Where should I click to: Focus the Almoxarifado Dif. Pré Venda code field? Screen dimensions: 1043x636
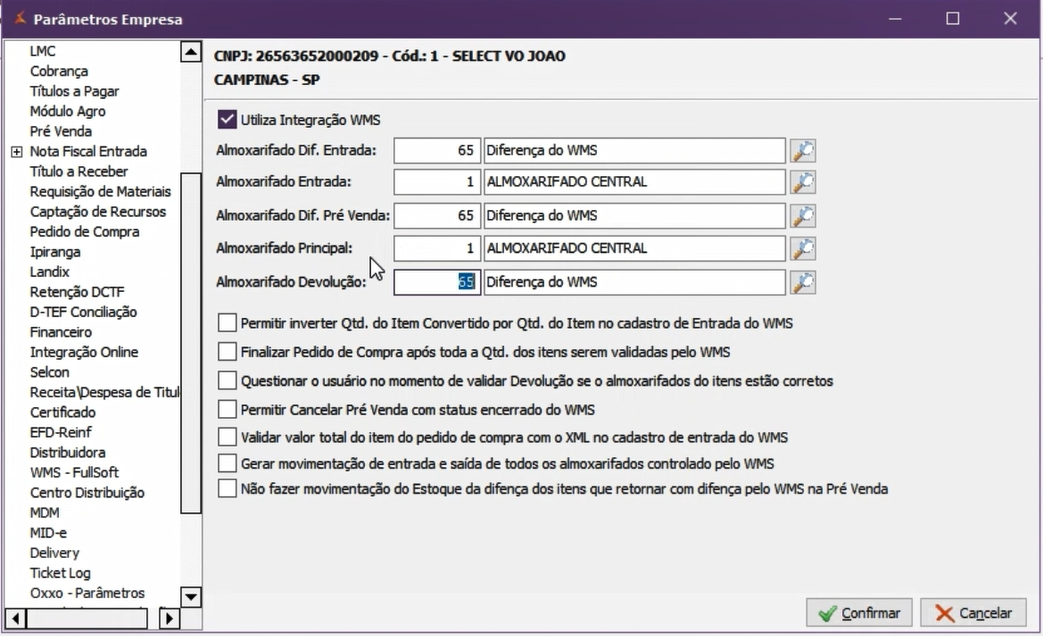point(436,216)
